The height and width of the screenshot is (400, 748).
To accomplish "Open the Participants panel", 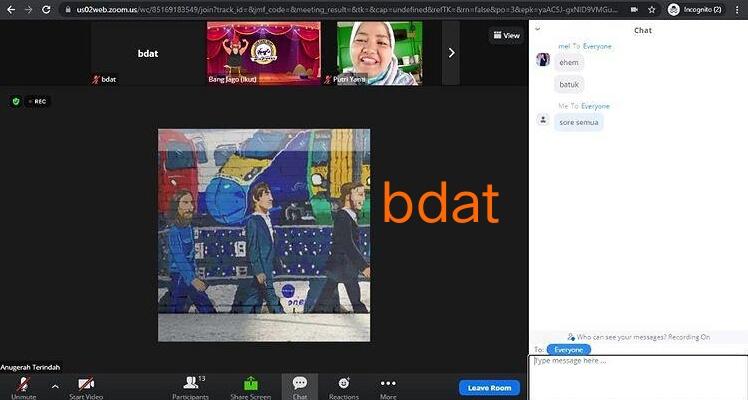I will tap(191, 388).
